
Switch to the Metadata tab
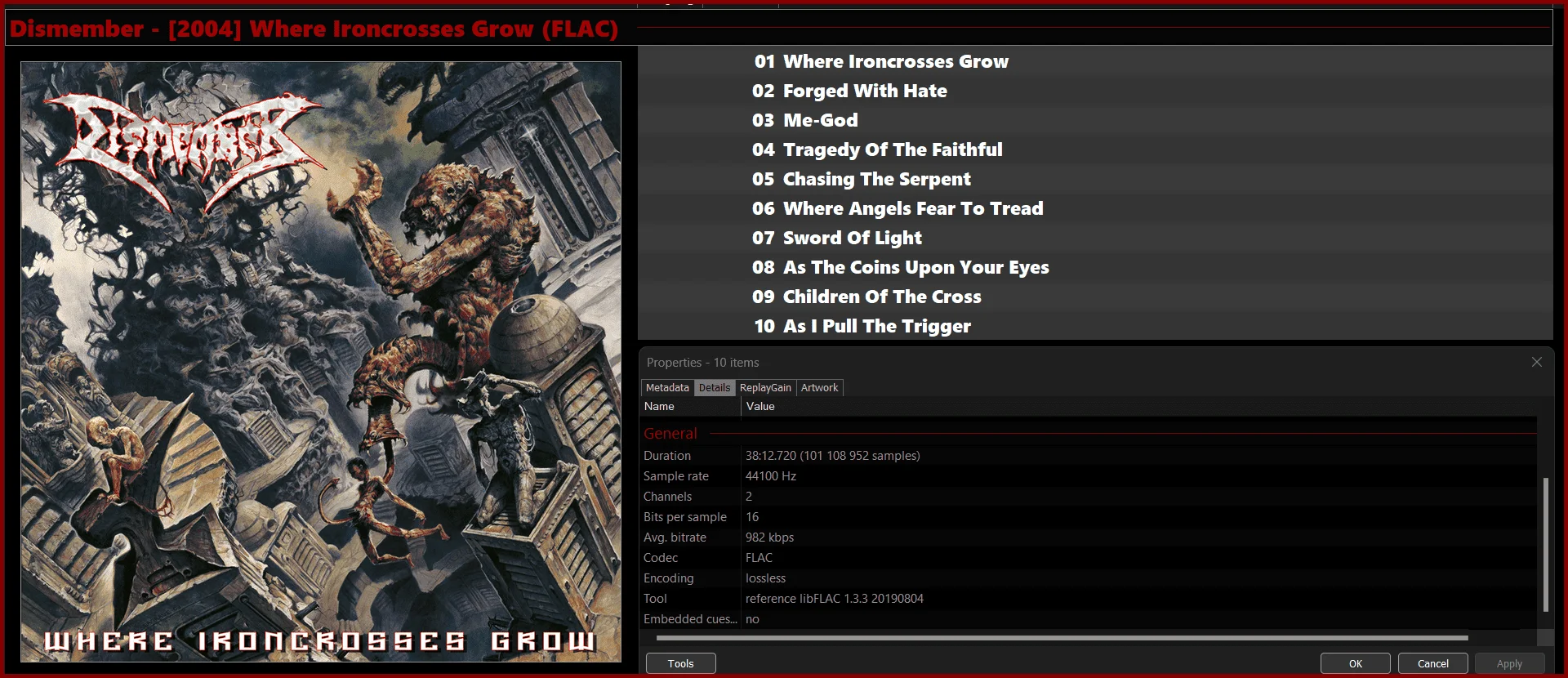click(667, 388)
